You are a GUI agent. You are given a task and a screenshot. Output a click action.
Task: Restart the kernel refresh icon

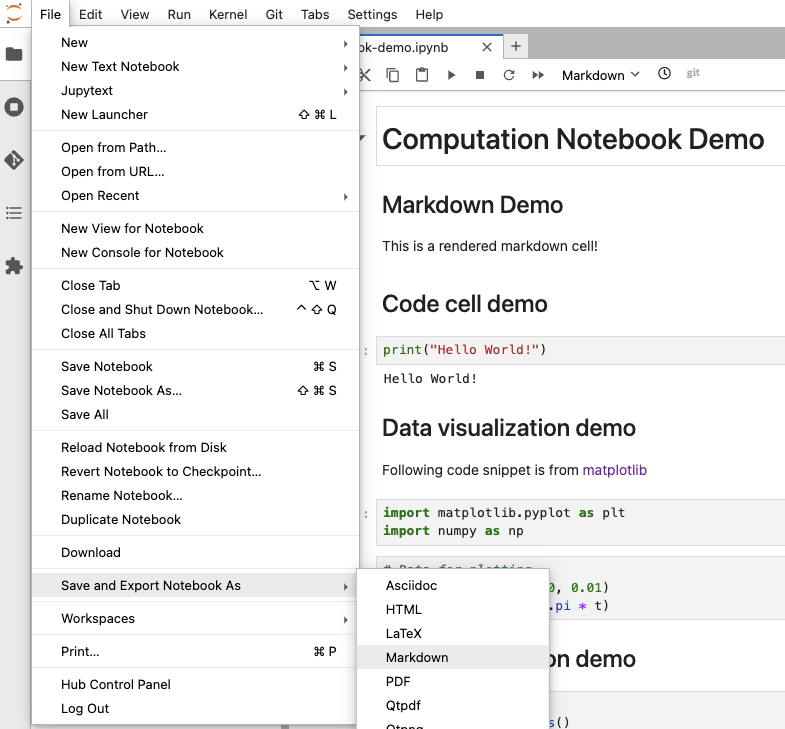(509, 75)
